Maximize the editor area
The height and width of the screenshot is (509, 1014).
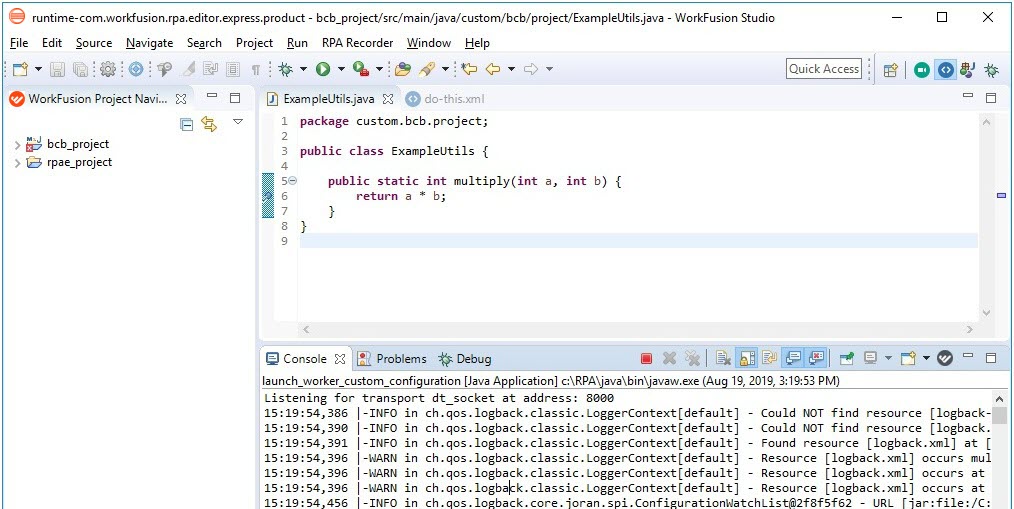click(991, 98)
